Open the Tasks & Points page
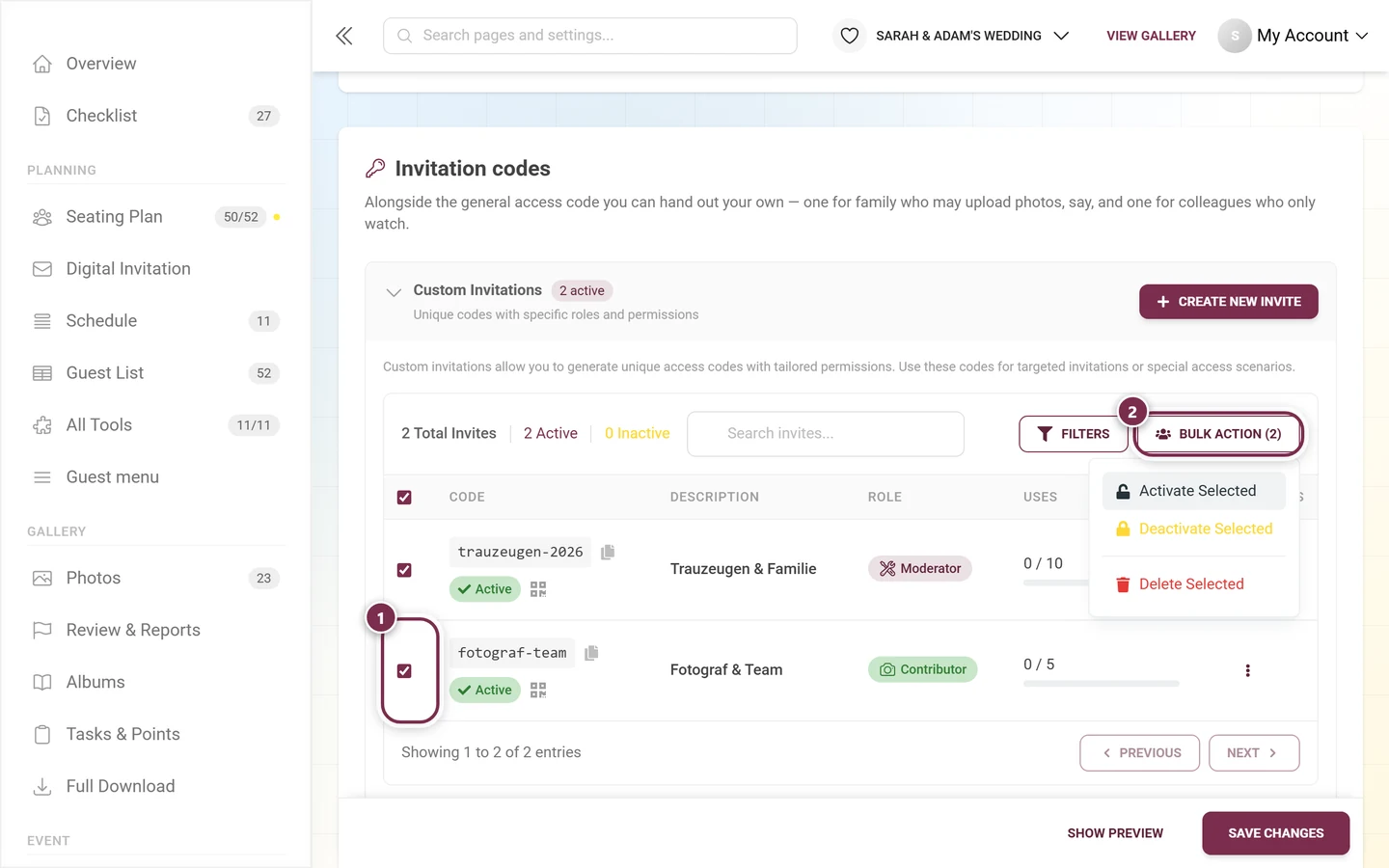The height and width of the screenshot is (868, 1389). pyautogui.click(x=155, y=735)
